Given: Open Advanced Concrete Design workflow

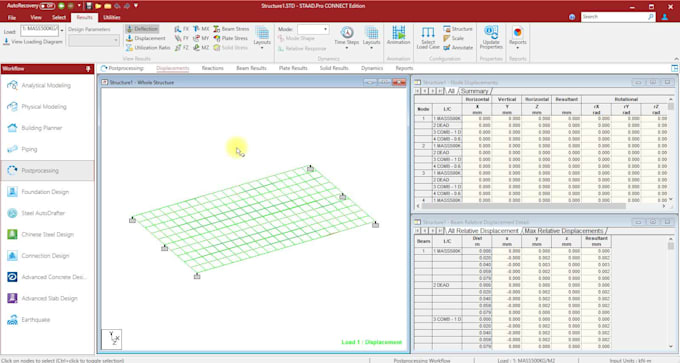Looking at the screenshot, I should 47,277.
